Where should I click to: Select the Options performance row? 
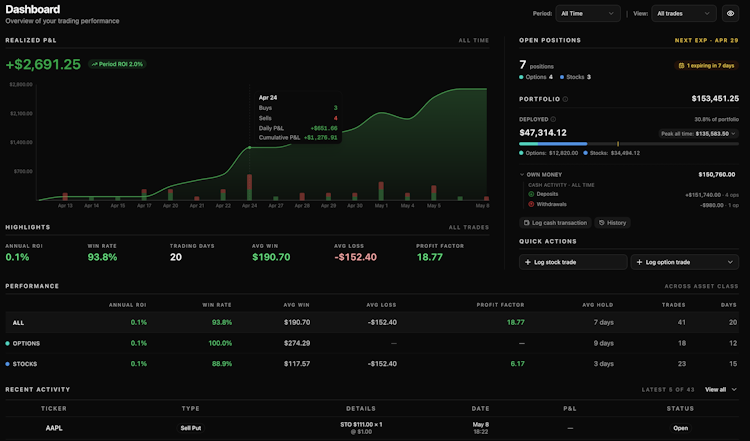[372, 343]
